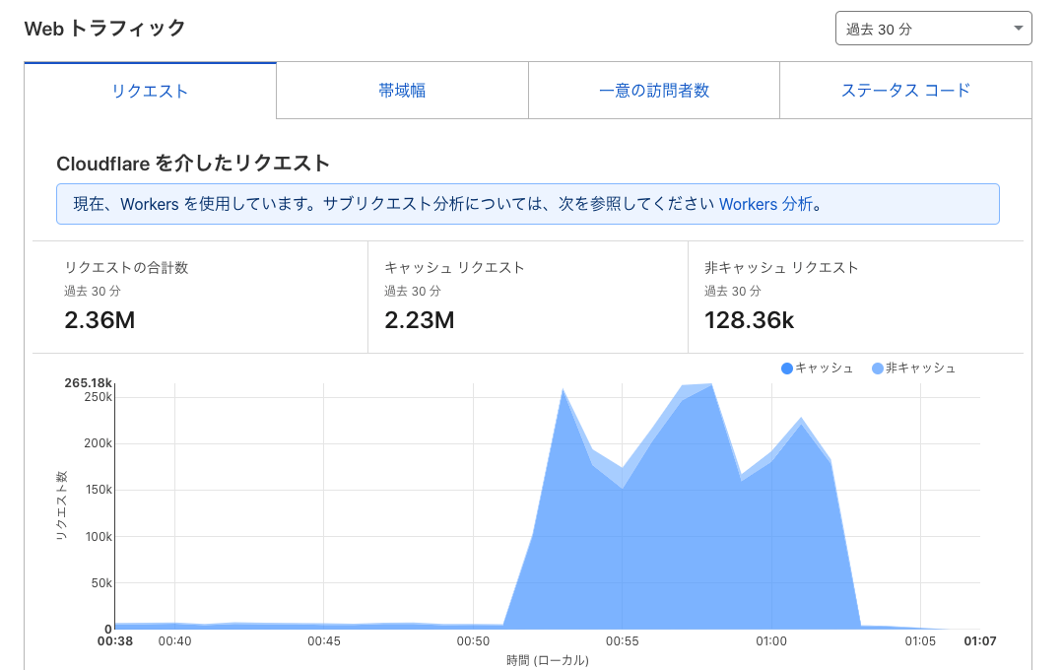Select the 128.36k uncached requests value
This screenshot has height=670, width=1062.
click(749, 320)
